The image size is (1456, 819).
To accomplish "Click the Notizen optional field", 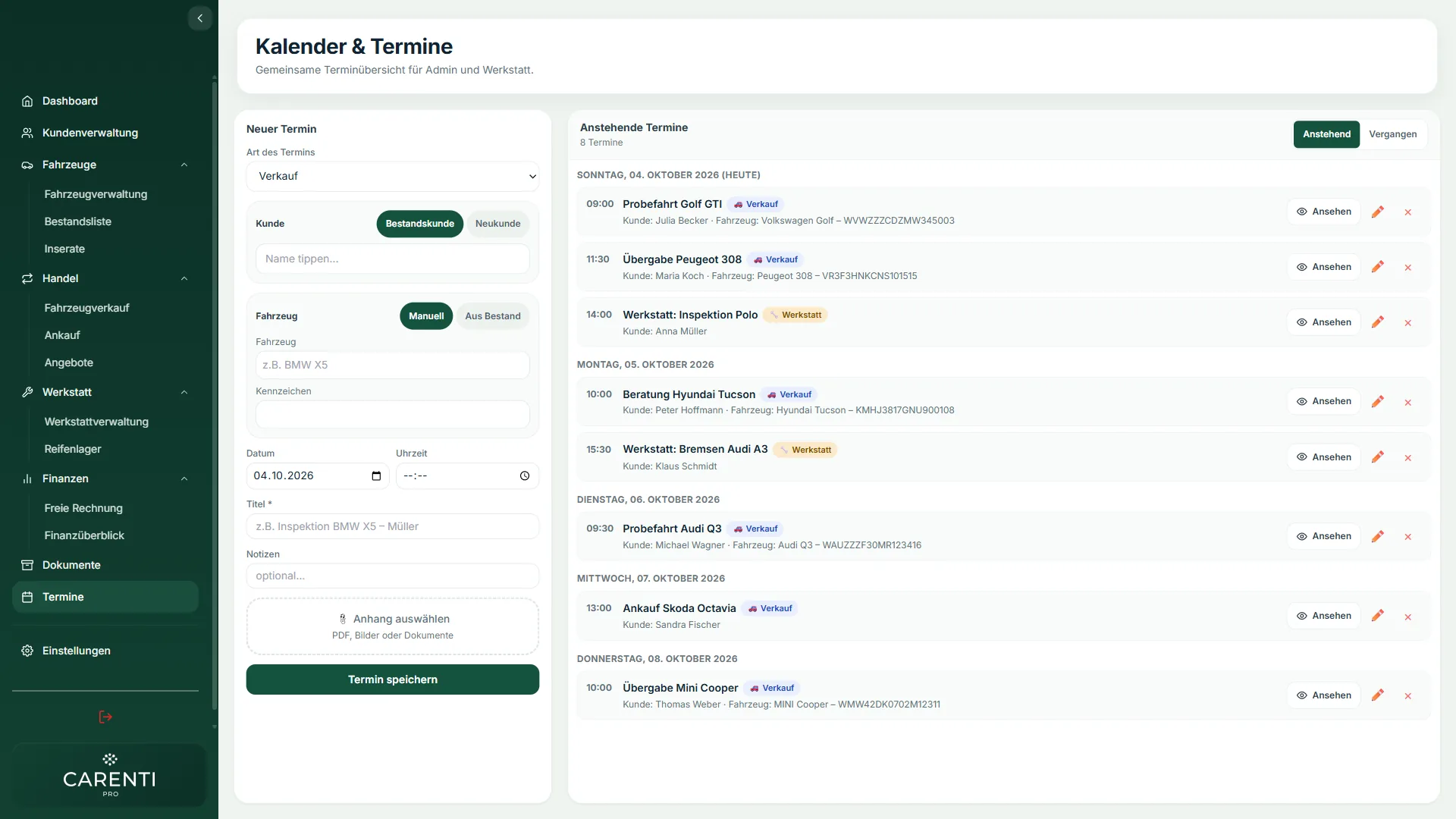I will pyautogui.click(x=393, y=576).
